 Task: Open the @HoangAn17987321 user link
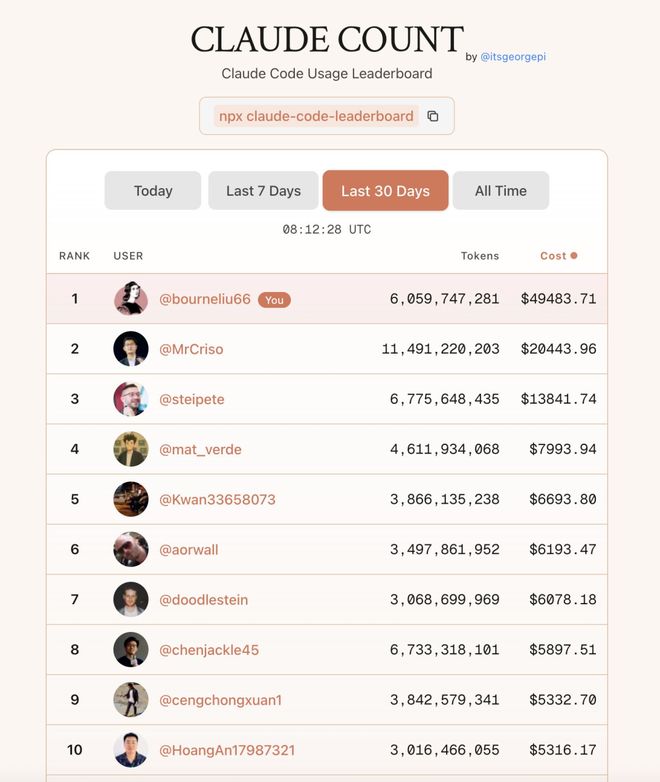coord(227,750)
